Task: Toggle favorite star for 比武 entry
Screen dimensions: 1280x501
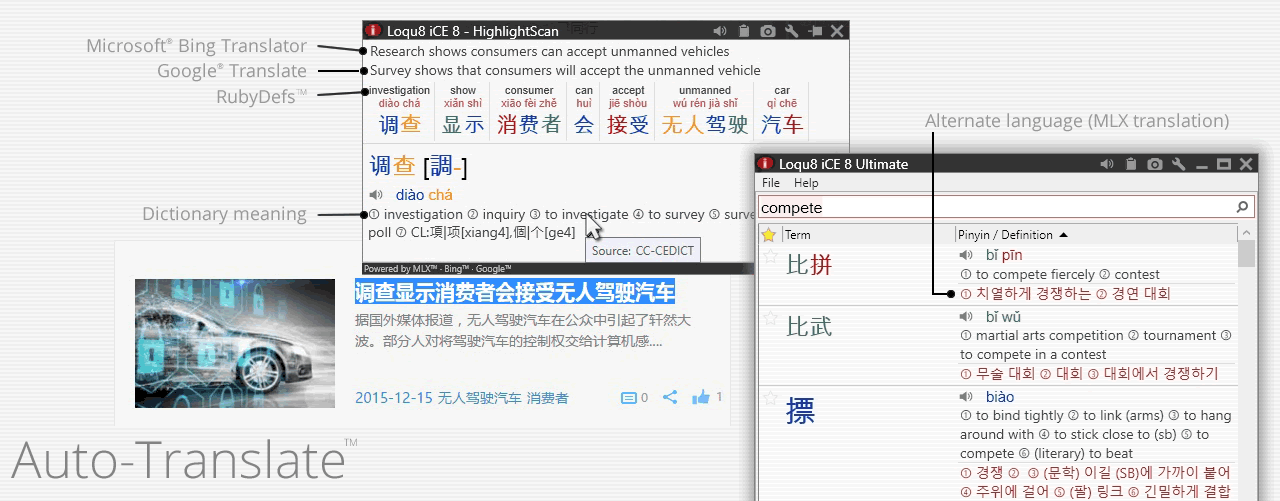Action: pos(771,318)
